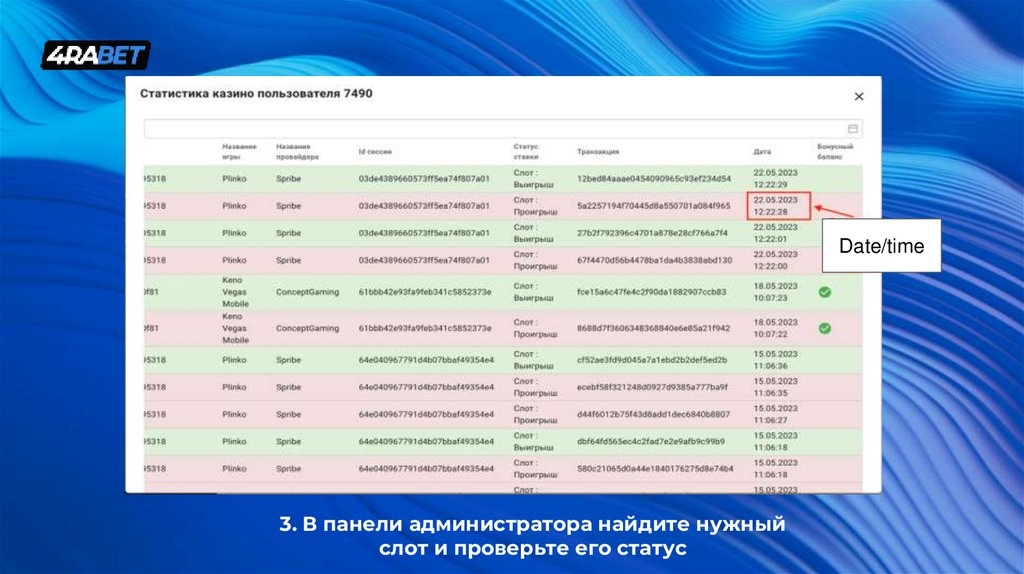Screen dimensions: 1024x574
Task: Click date 22.05.2023 12:22:01
Action: pyautogui.click(x=775, y=232)
